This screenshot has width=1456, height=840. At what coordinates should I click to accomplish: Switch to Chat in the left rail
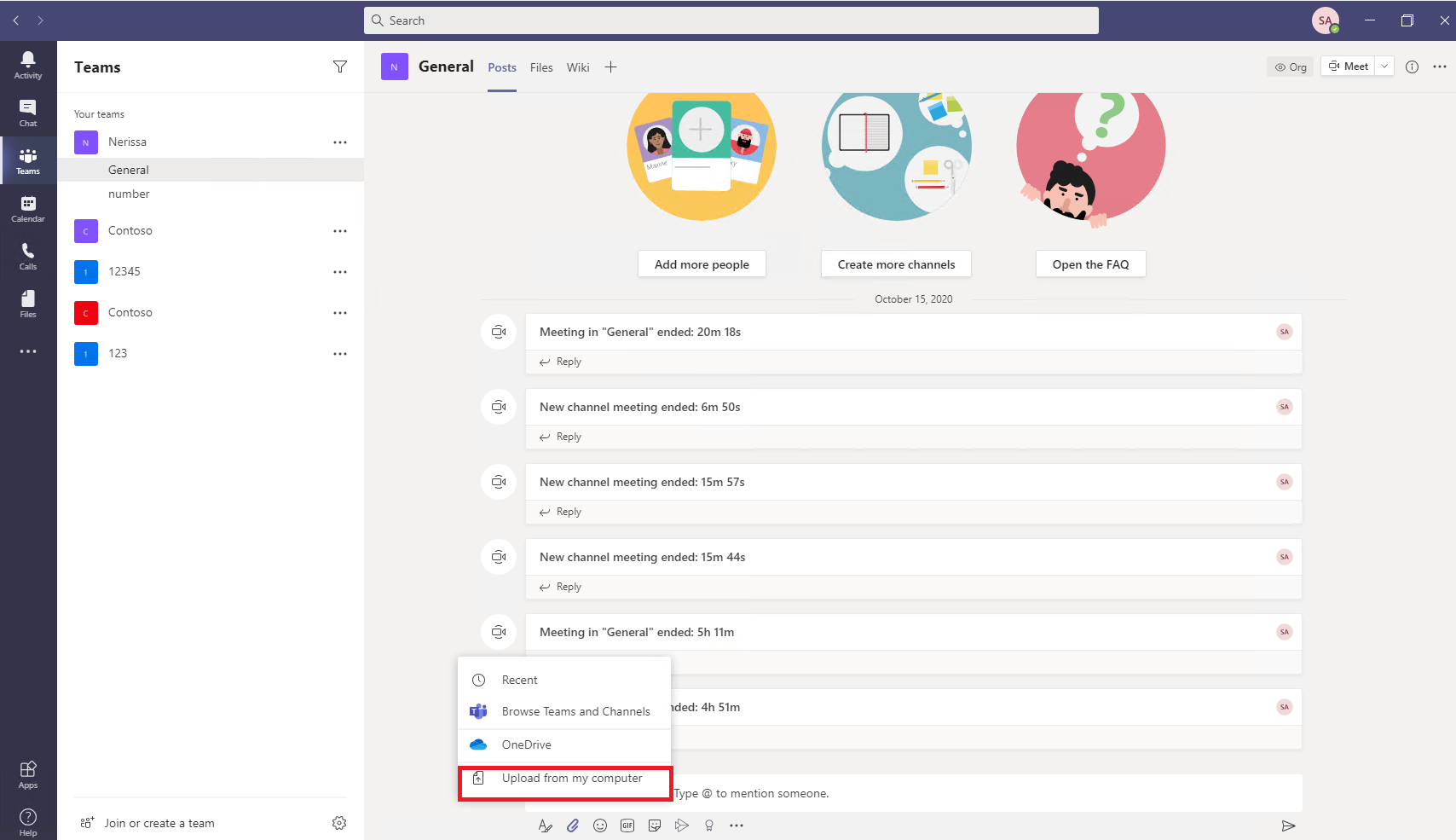click(28, 112)
